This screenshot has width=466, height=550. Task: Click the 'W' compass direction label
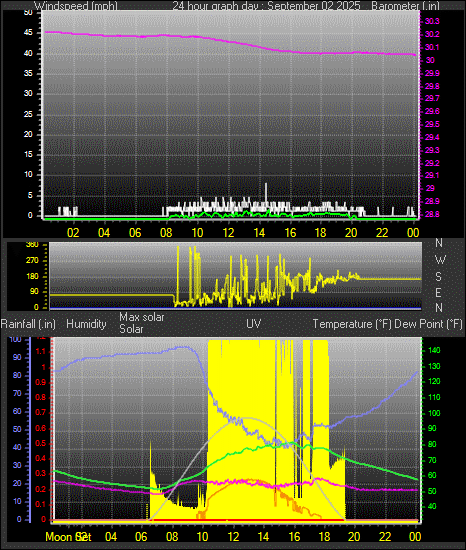440,260
